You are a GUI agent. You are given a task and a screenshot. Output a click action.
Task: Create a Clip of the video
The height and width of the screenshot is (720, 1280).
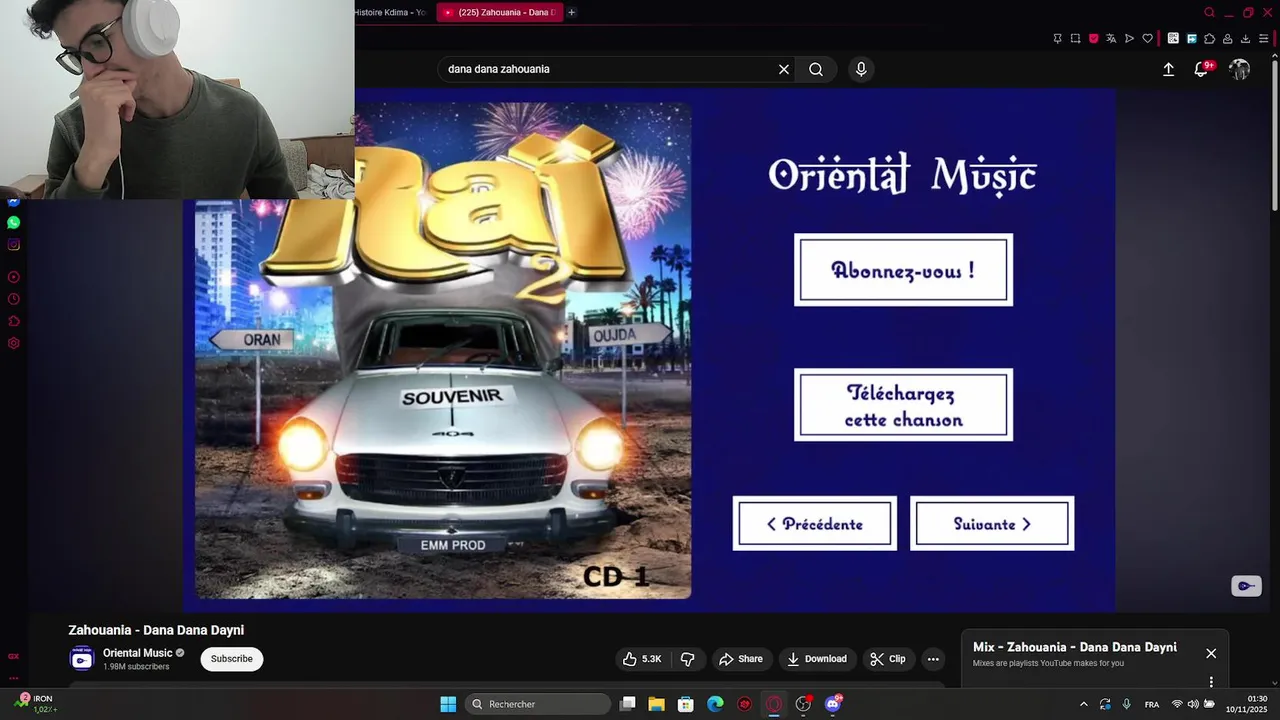pyautogui.click(x=888, y=659)
